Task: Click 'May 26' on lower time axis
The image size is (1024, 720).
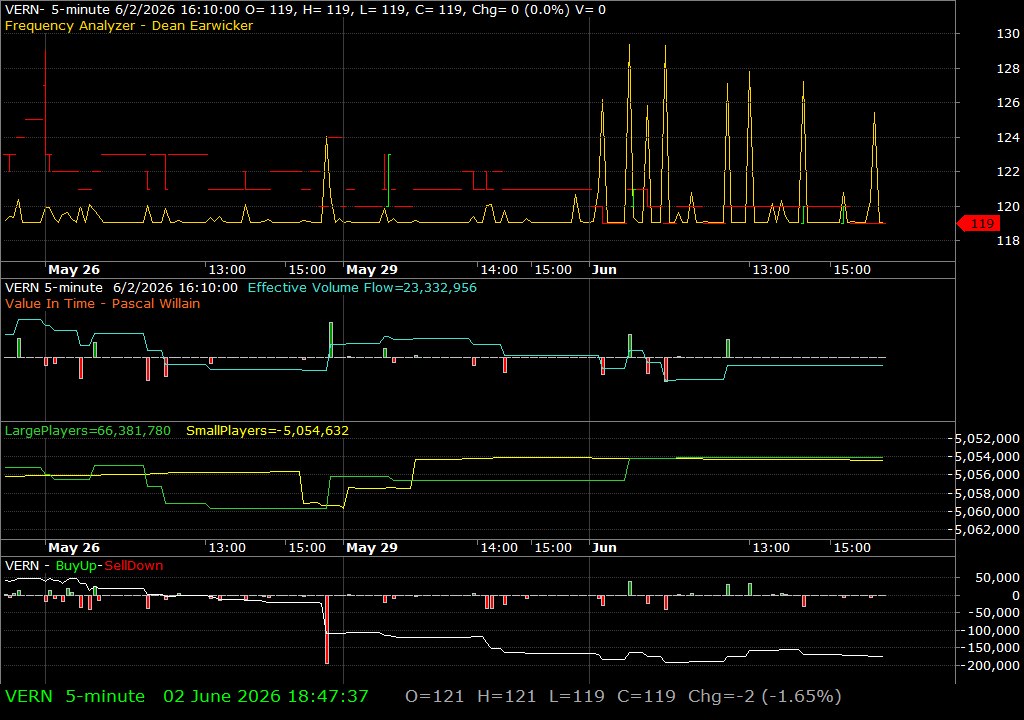Action: (74, 548)
